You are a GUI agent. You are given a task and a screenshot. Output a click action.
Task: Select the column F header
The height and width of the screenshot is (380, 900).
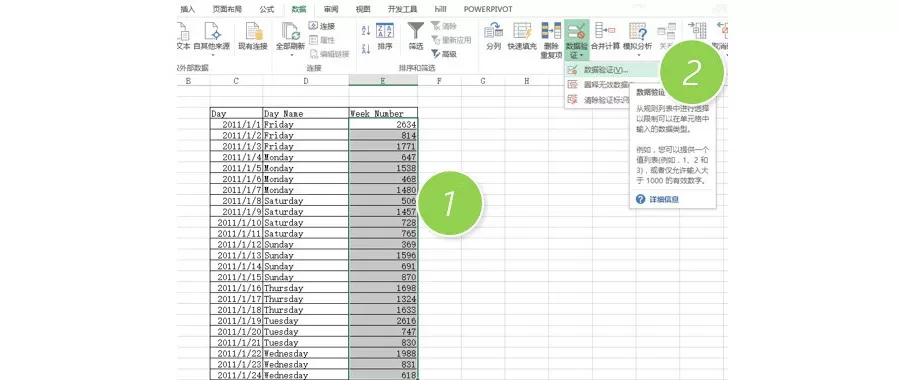tap(439, 81)
